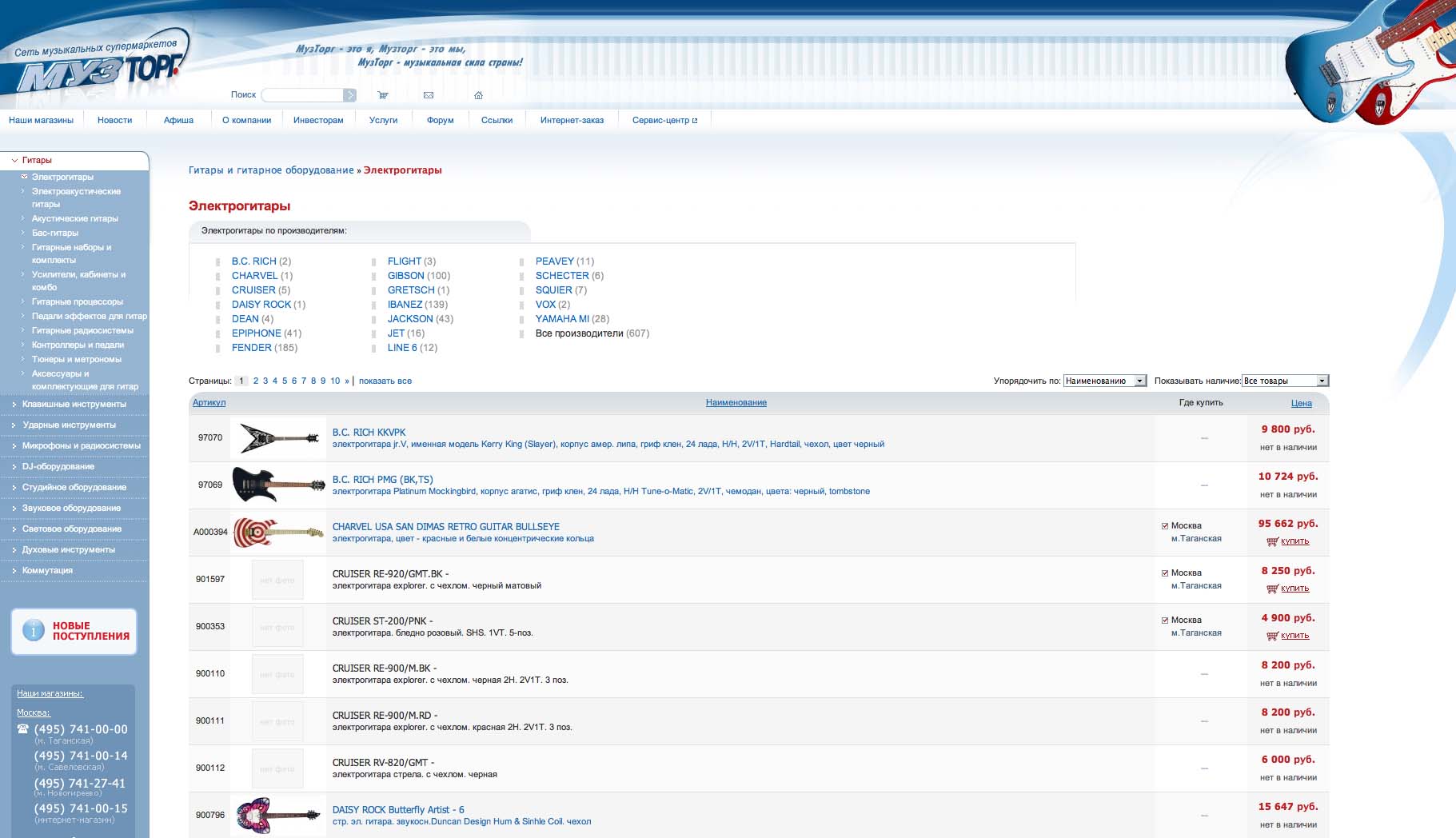Open the shopping cart icon near search
This screenshot has height=838, width=1456.
pyautogui.click(x=383, y=95)
